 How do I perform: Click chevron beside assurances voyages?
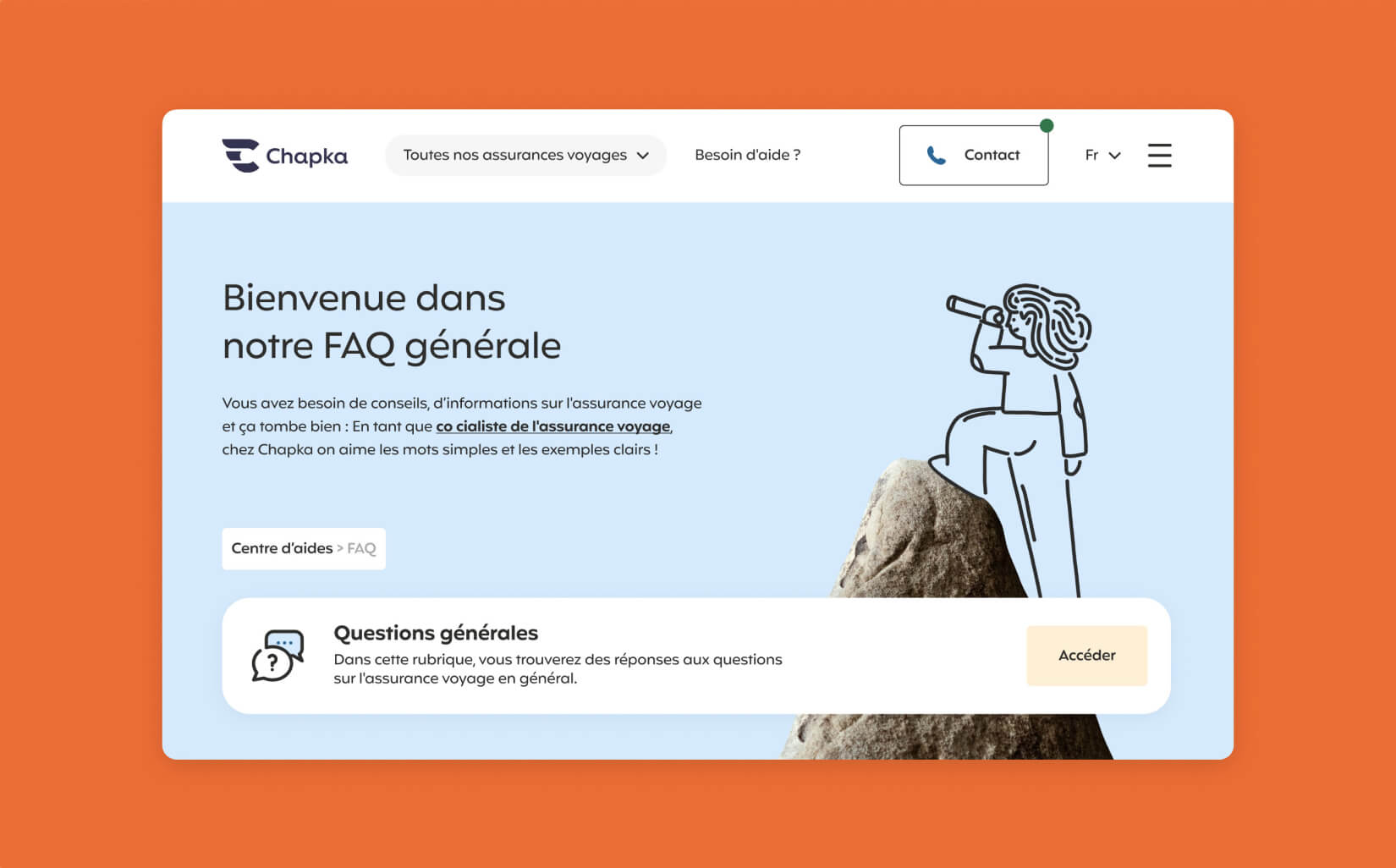tap(642, 156)
